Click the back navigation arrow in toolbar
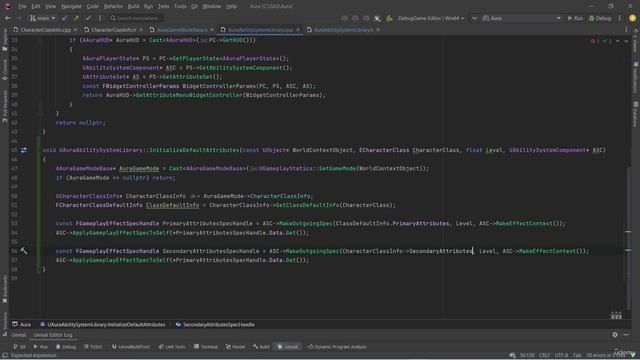This screenshot has width=640, height=360. 7,18
